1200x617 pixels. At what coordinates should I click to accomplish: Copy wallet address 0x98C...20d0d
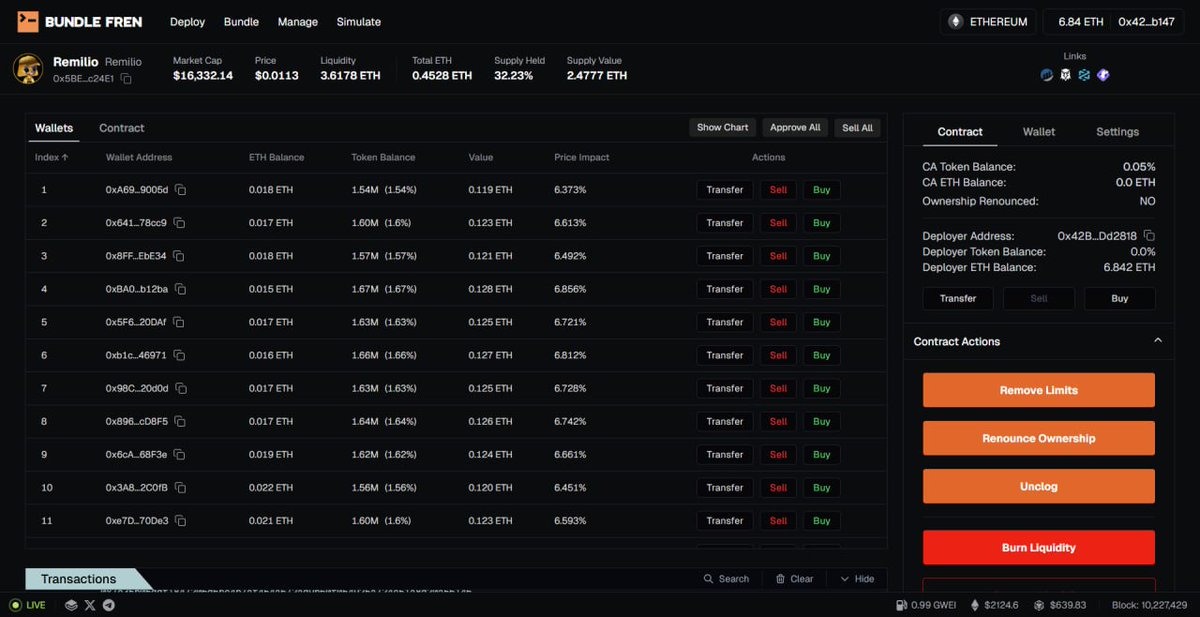click(x=181, y=388)
